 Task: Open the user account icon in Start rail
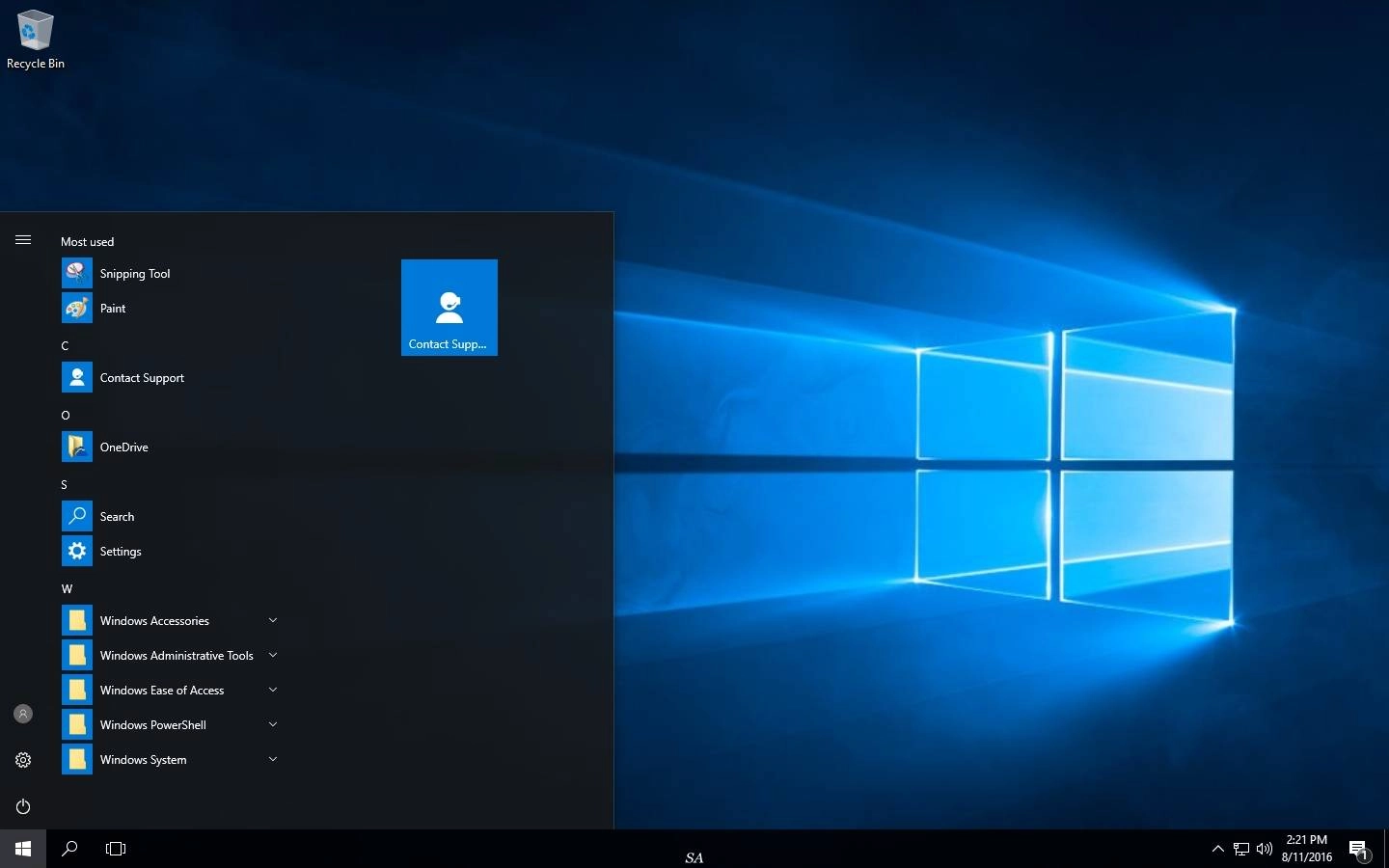click(x=23, y=714)
